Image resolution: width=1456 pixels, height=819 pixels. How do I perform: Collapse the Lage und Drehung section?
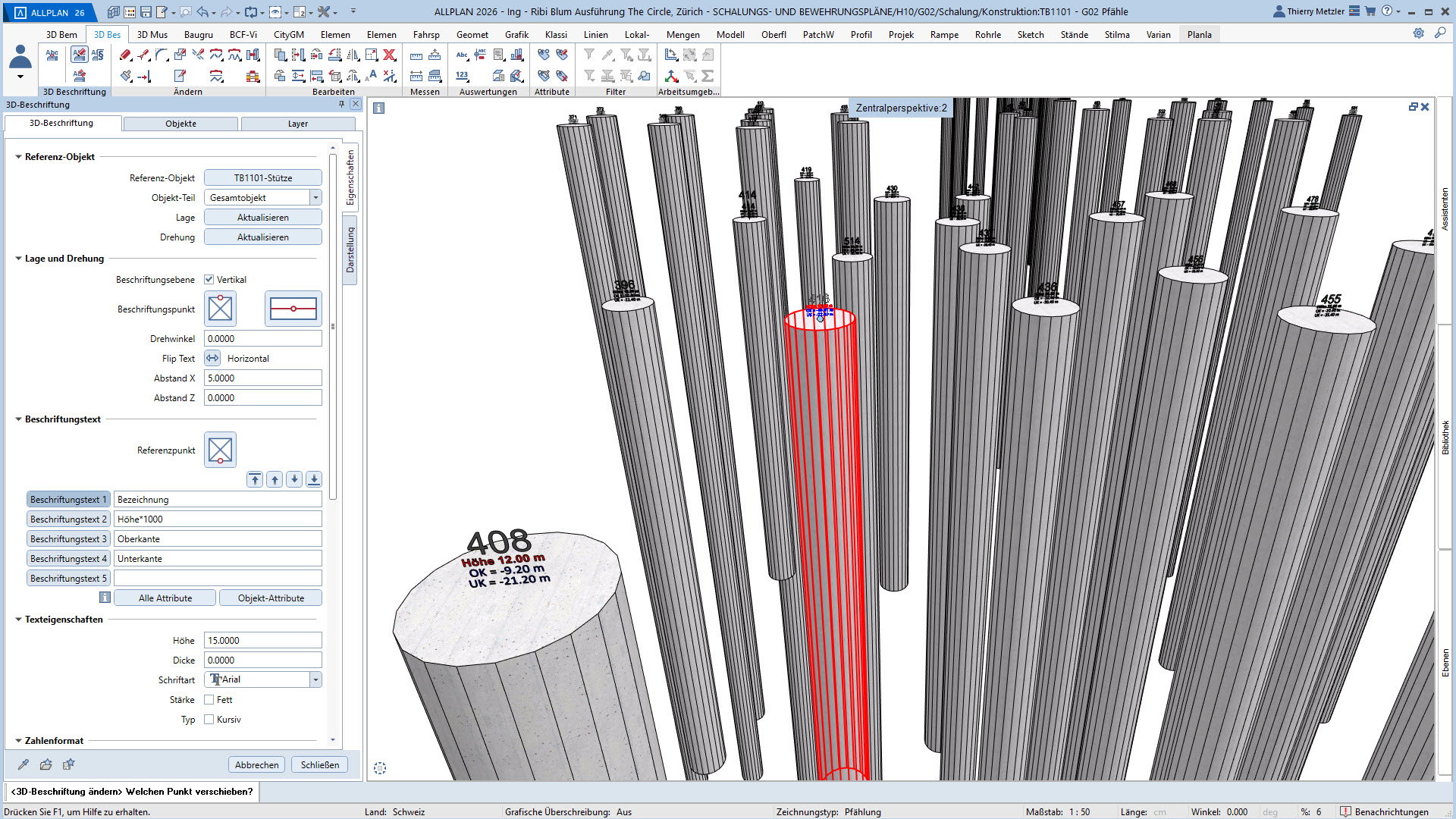[x=19, y=259]
